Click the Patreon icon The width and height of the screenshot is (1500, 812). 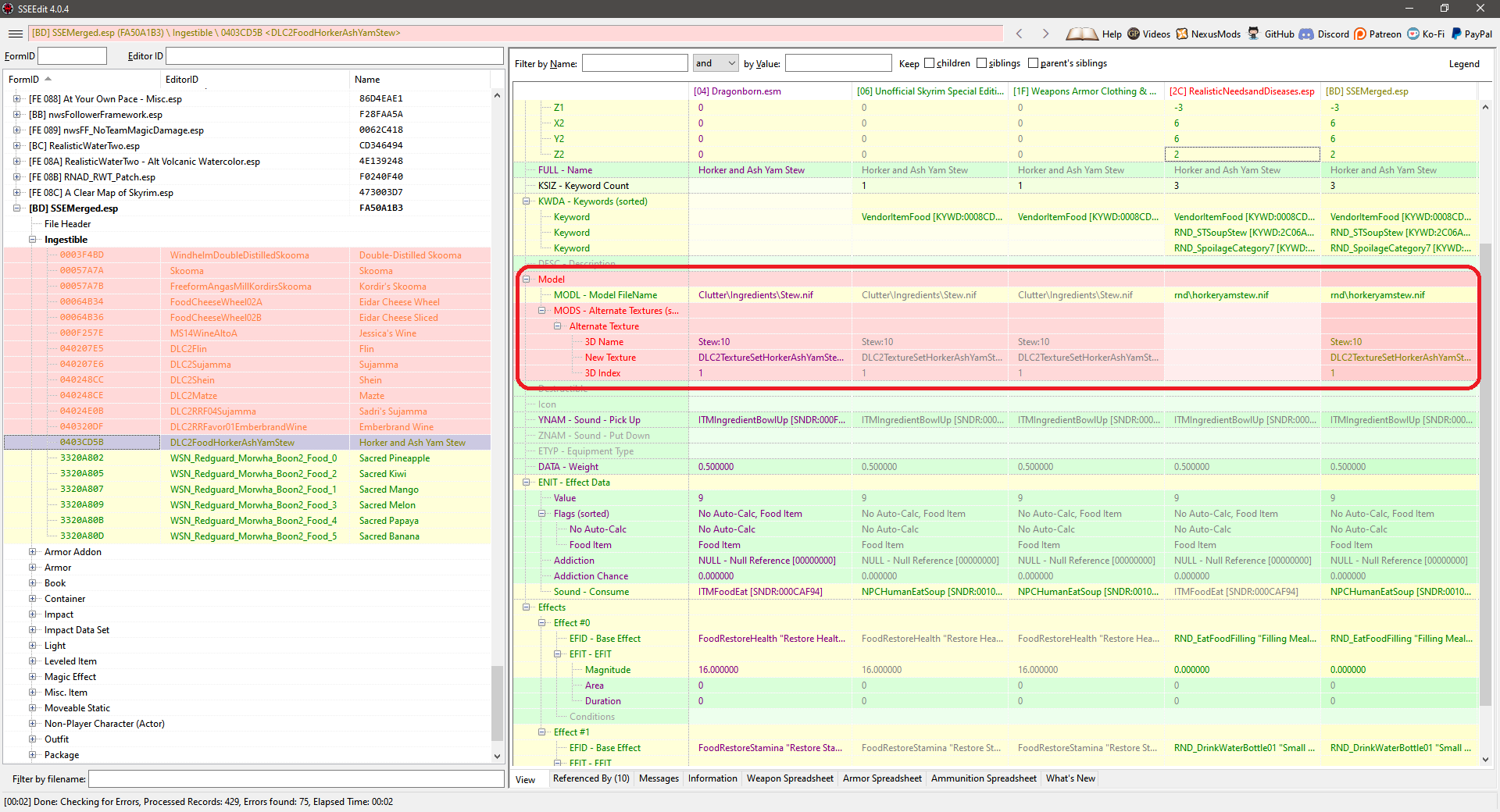[1377, 34]
